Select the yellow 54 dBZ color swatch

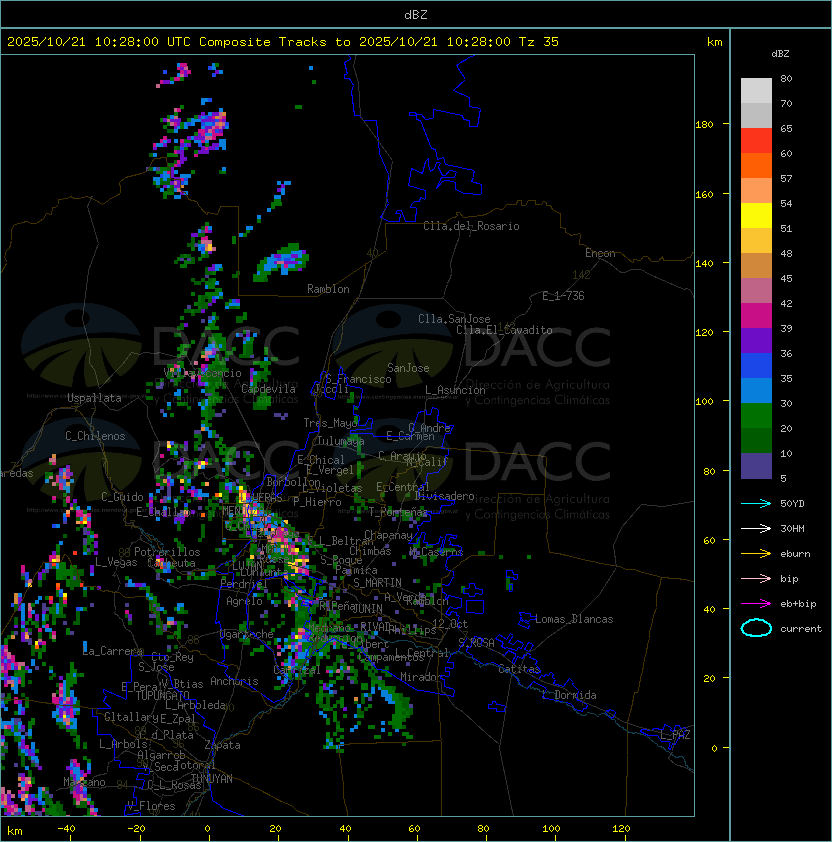756,216
